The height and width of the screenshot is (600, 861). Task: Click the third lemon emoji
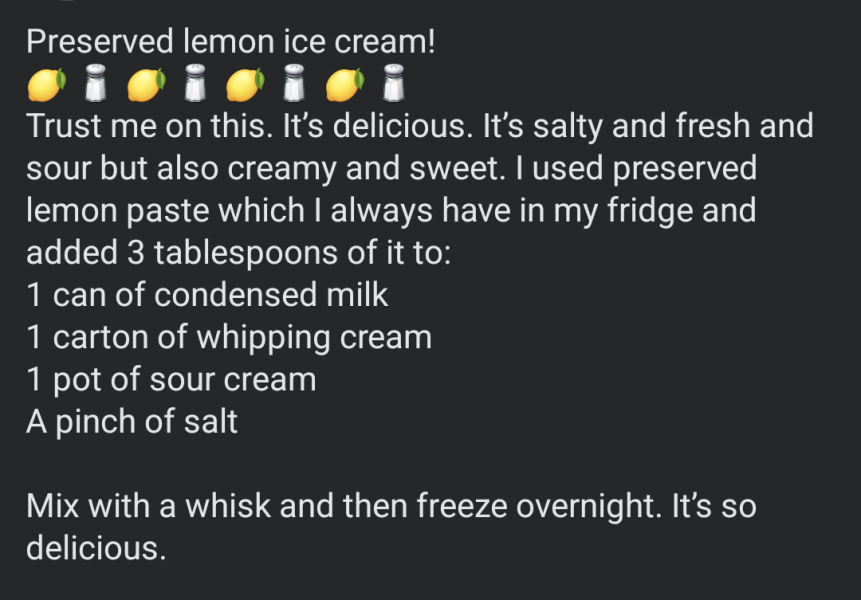tap(245, 85)
